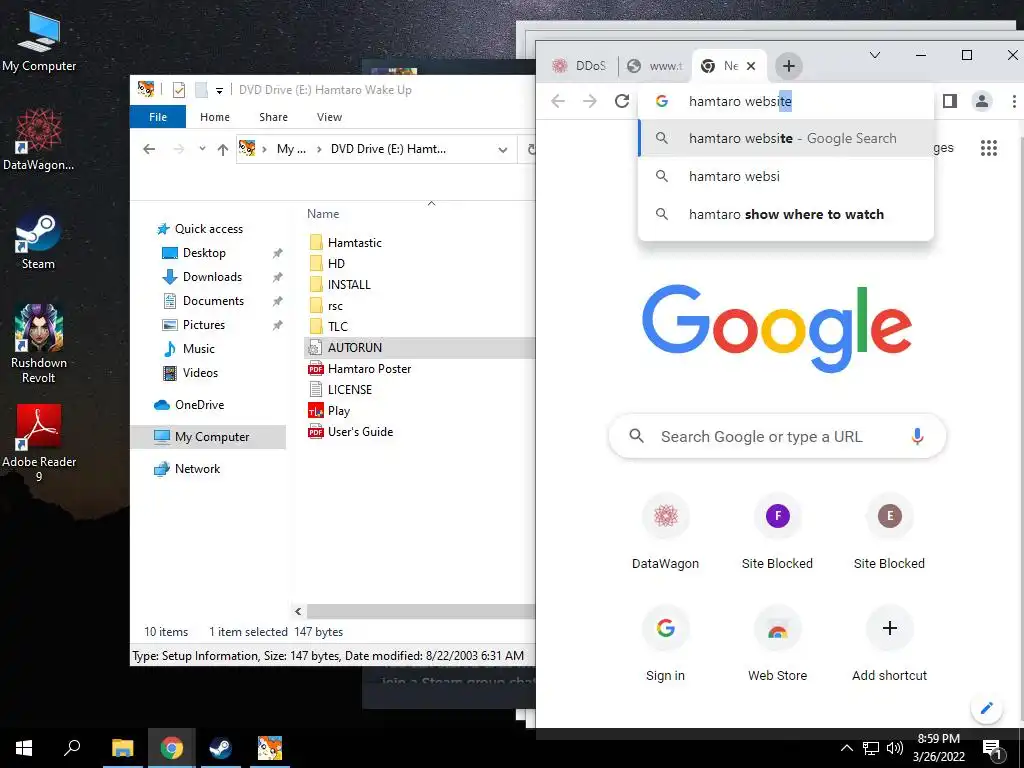1024x768 pixels.
Task: Click the Properties checkmark quick-access icon
Action: [x=179, y=90]
